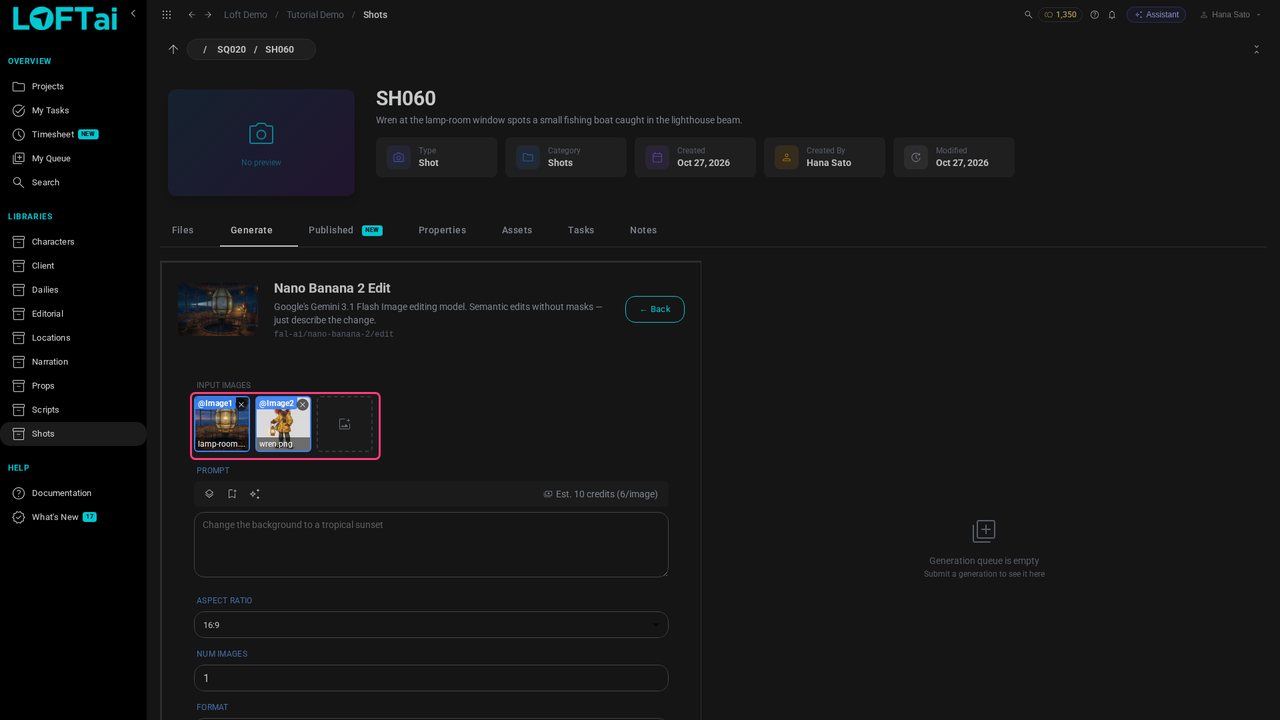The image size is (1280, 720).
Task: Open the Scripts library
Action: coord(73,409)
